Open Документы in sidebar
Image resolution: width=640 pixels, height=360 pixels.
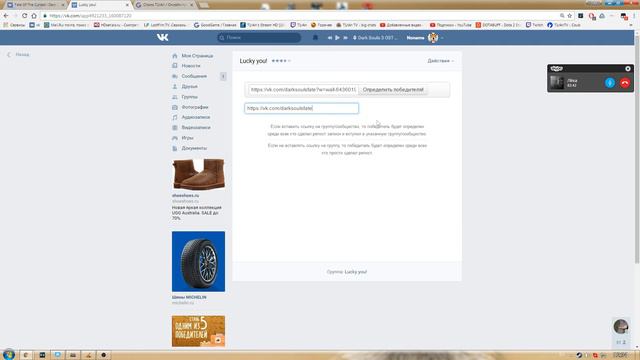(194, 148)
